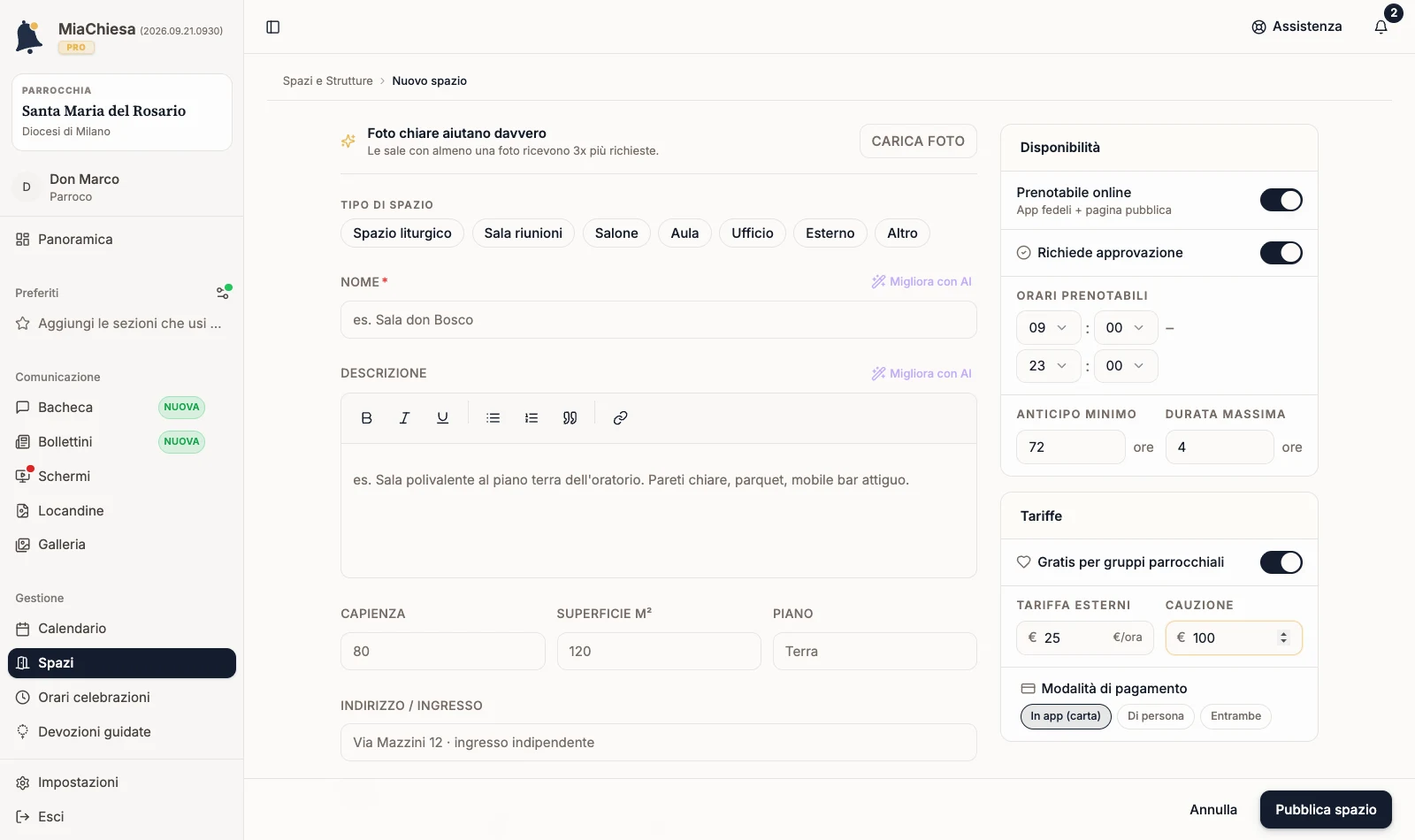The height and width of the screenshot is (840, 1415).
Task: Click Annulla button
Action: pyautogui.click(x=1213, y=810)
